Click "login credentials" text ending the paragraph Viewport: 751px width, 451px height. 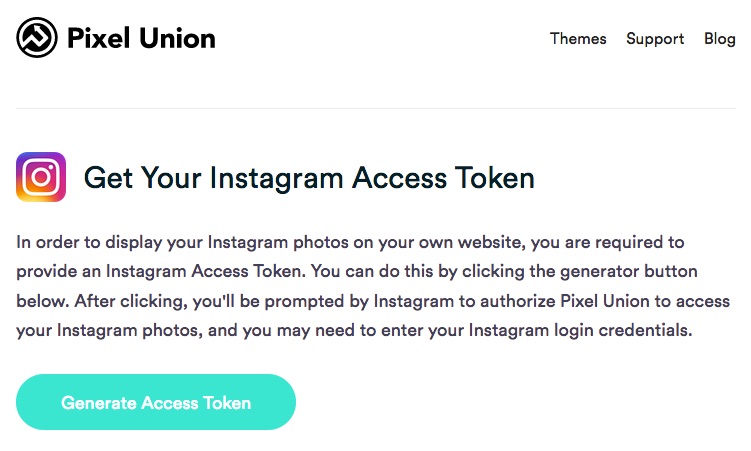point(627,330)
